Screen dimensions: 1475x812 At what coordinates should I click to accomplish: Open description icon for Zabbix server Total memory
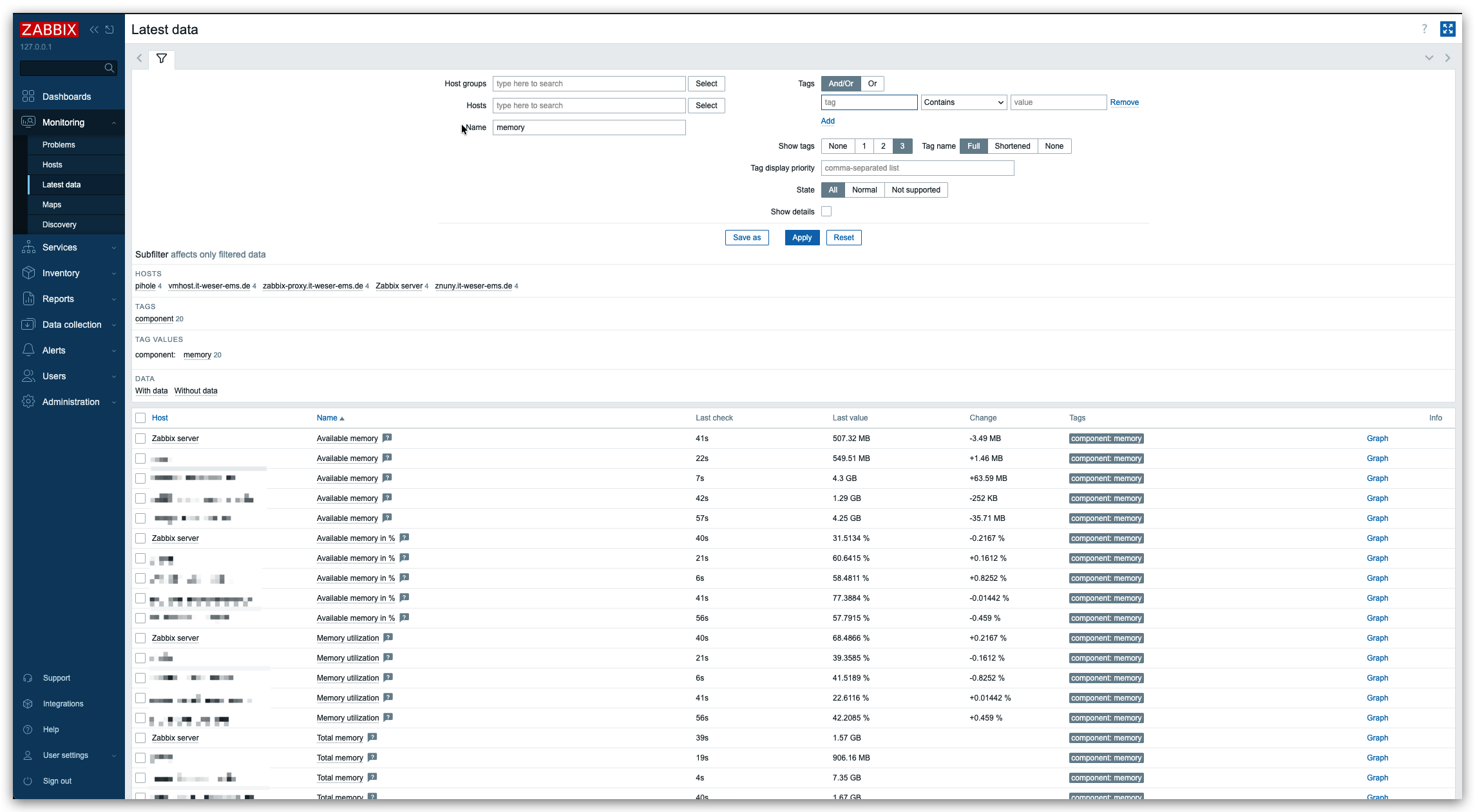point(372,737)
